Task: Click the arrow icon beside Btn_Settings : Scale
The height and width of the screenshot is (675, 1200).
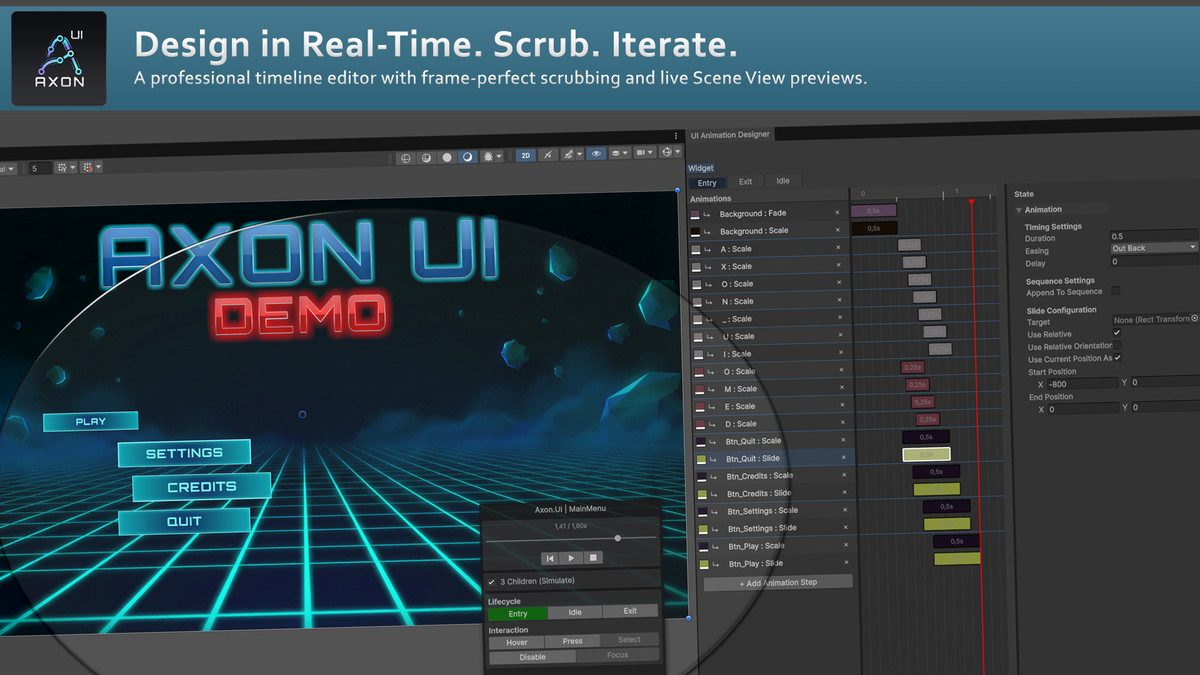Action: (715, 511)
